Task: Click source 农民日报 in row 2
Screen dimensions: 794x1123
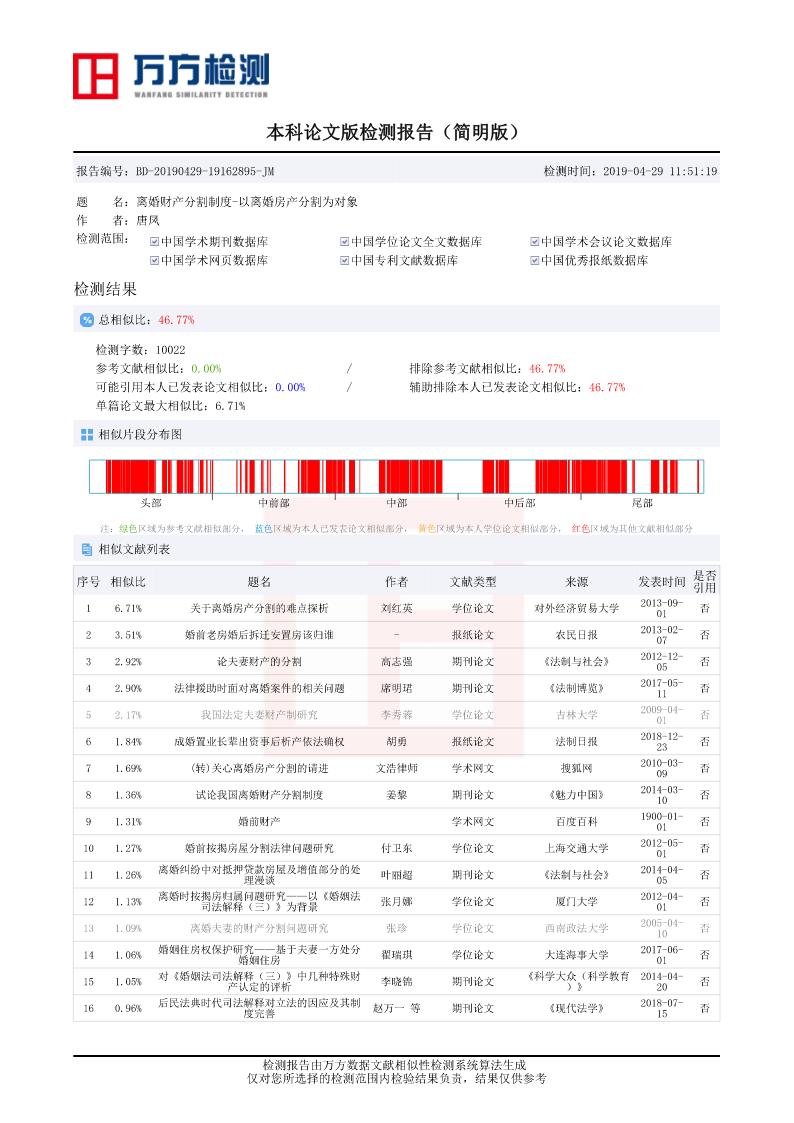Action: pos(576,635)
